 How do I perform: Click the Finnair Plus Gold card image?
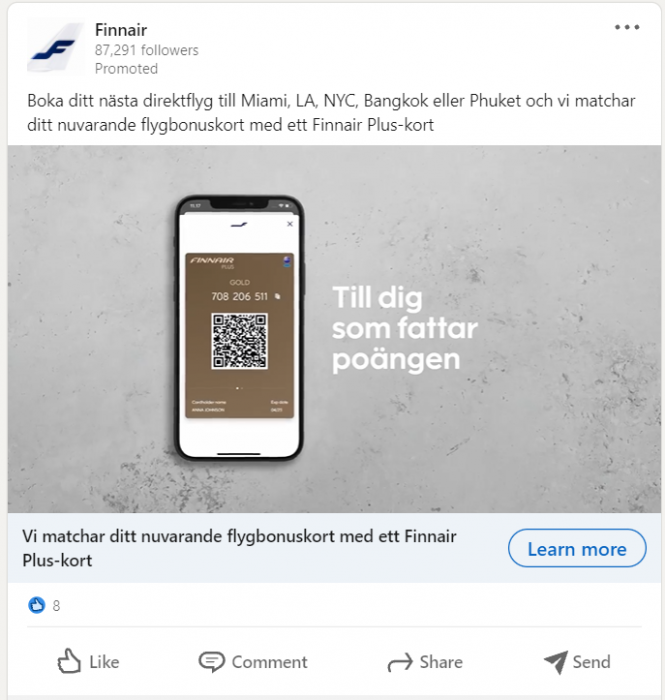click(x=240, y=336)
